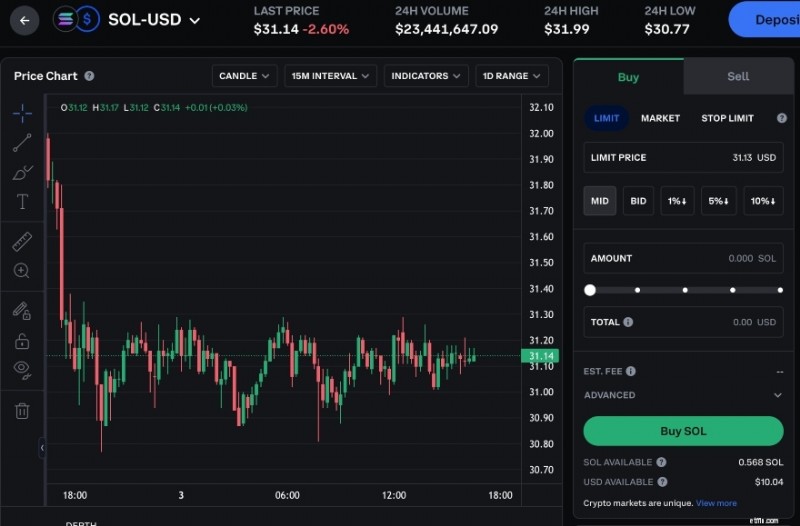Image resolution: width=800 pixels, height=526 pixels.
Task: Collapse chart toolbar side arrow
Action: (42, 447)
